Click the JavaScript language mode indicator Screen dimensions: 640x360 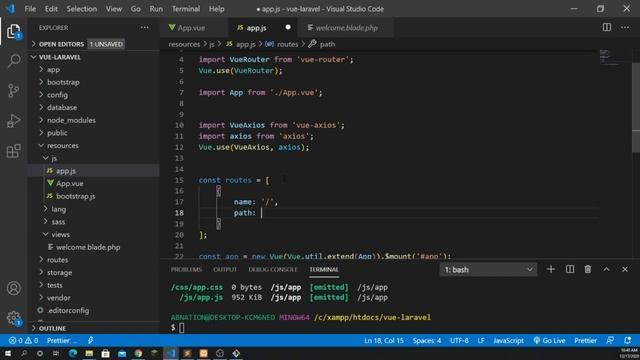tap(508, 340)
